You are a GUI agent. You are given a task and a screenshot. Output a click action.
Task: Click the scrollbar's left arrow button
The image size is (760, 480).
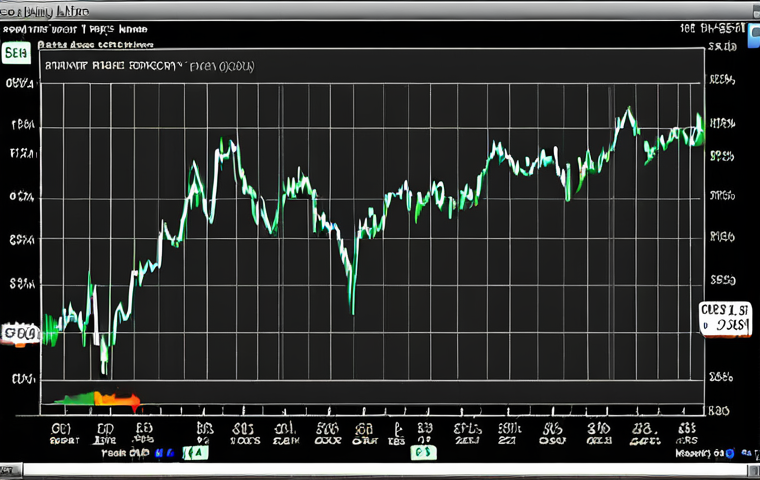pos(11,470)
